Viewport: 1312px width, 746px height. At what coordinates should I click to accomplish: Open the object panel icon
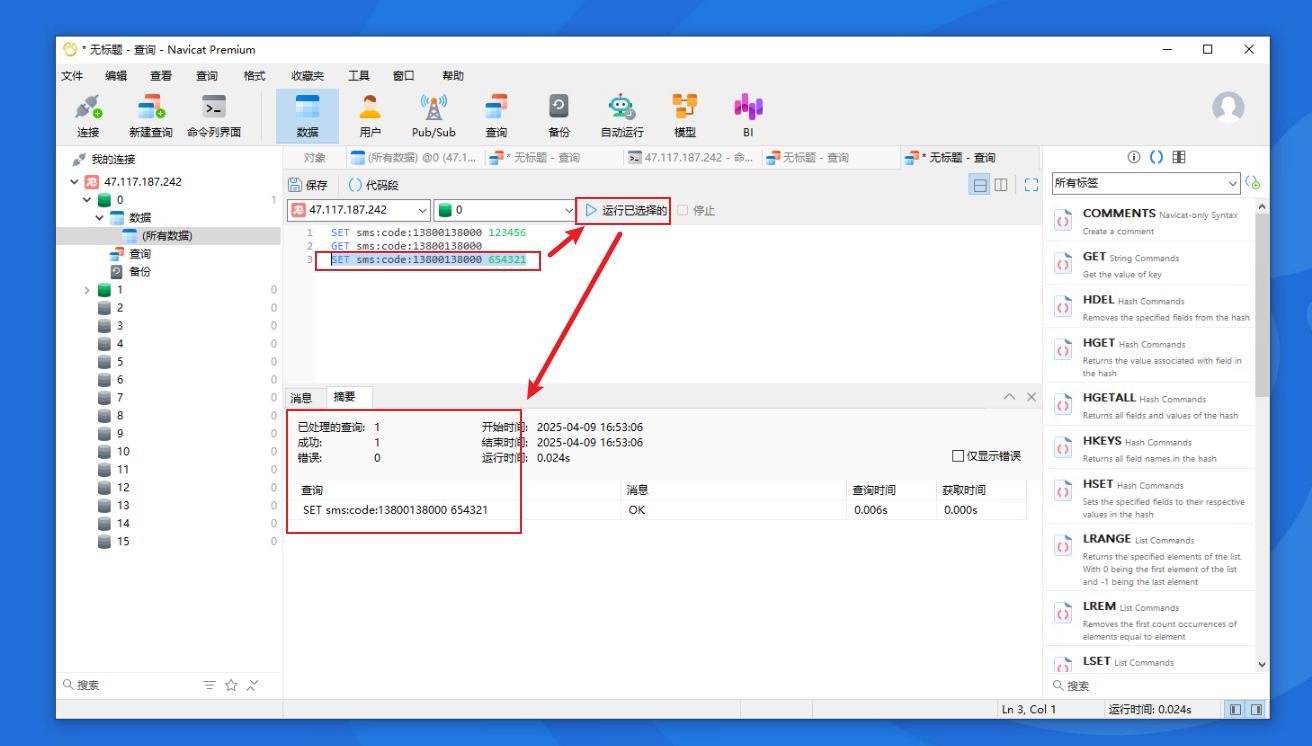click(x=1179, y=157)
